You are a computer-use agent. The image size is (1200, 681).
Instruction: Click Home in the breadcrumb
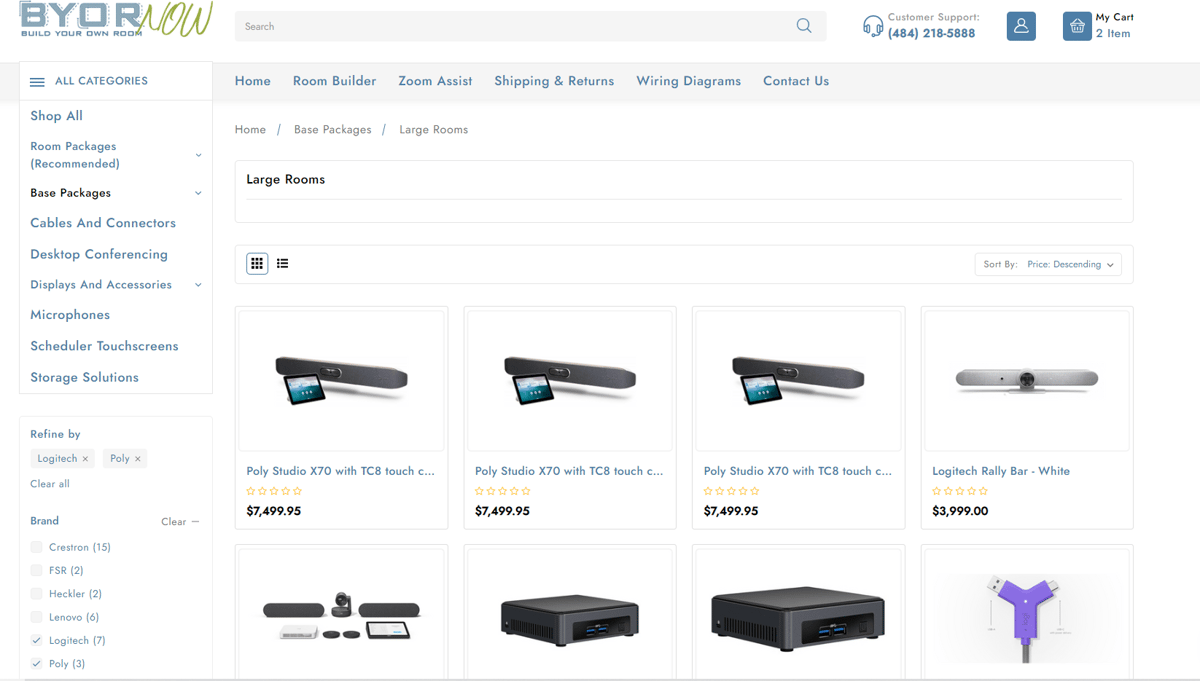tap(250, 130)
